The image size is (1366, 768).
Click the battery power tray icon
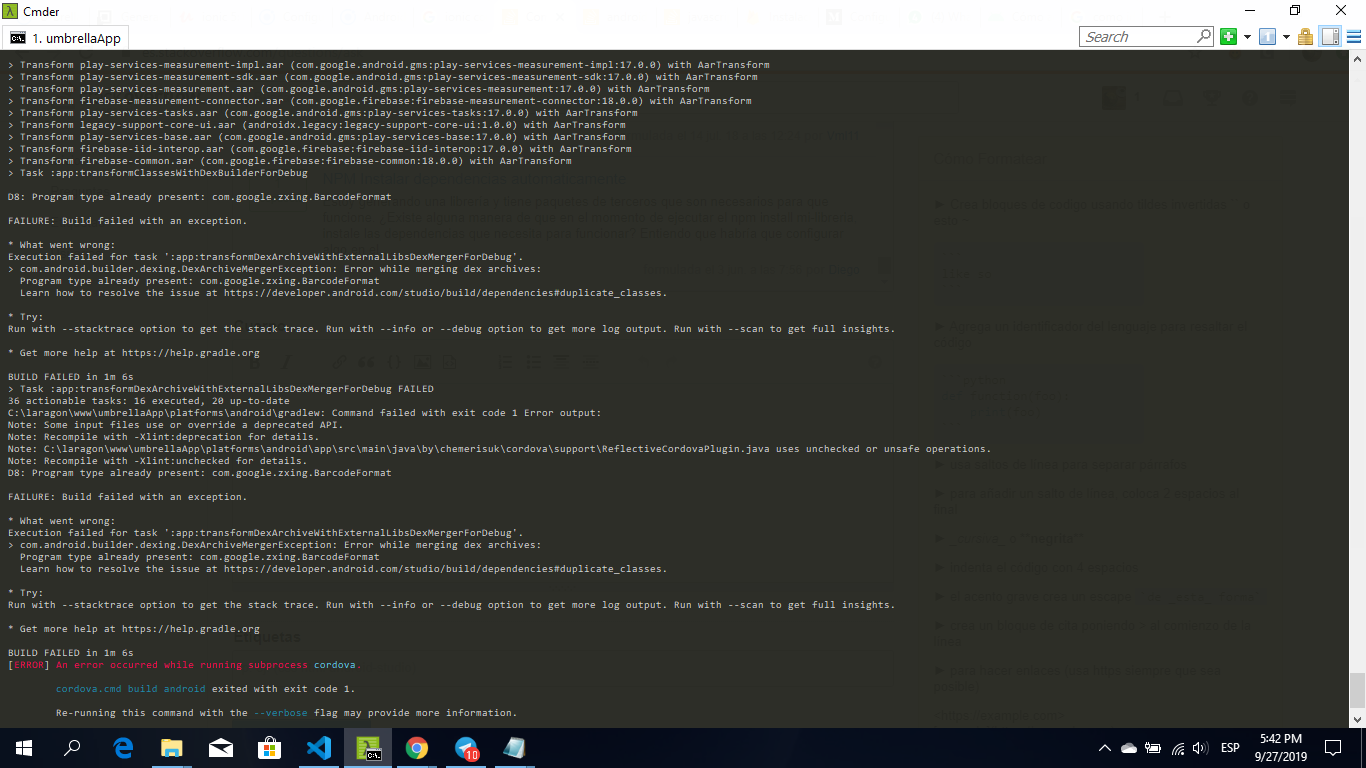1154,748
